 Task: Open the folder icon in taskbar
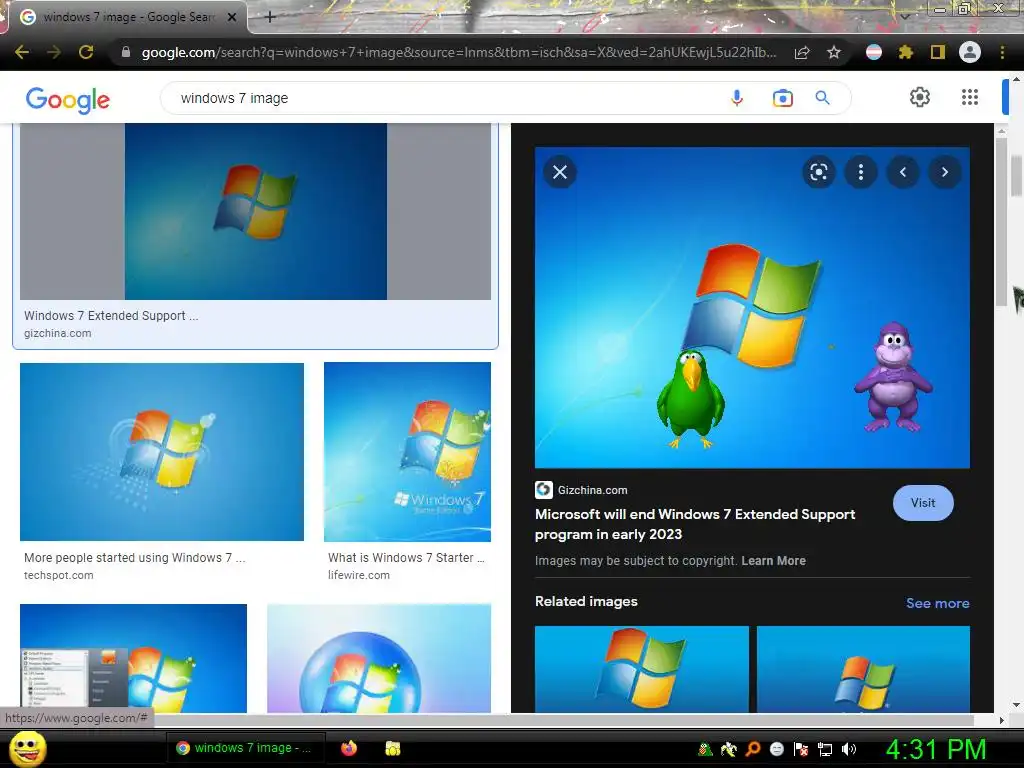point(392,748)
